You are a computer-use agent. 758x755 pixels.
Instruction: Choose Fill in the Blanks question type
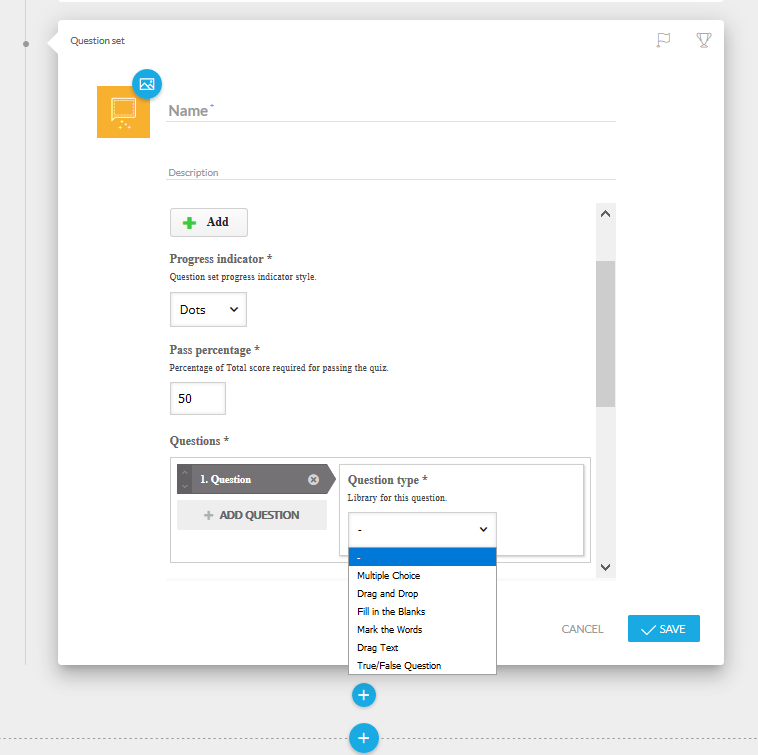pos(422,611)
